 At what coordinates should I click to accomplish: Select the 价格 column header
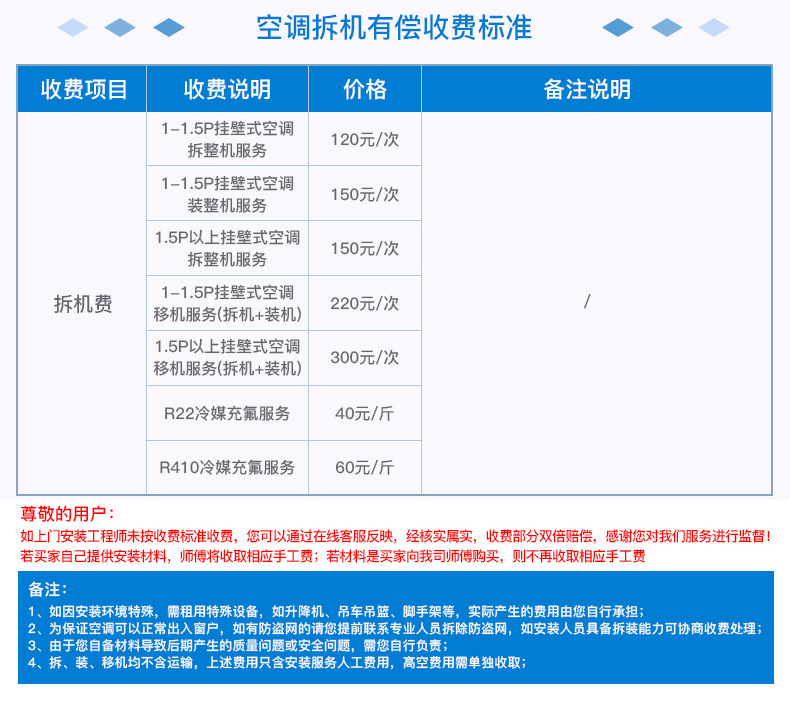coord(365,89)
